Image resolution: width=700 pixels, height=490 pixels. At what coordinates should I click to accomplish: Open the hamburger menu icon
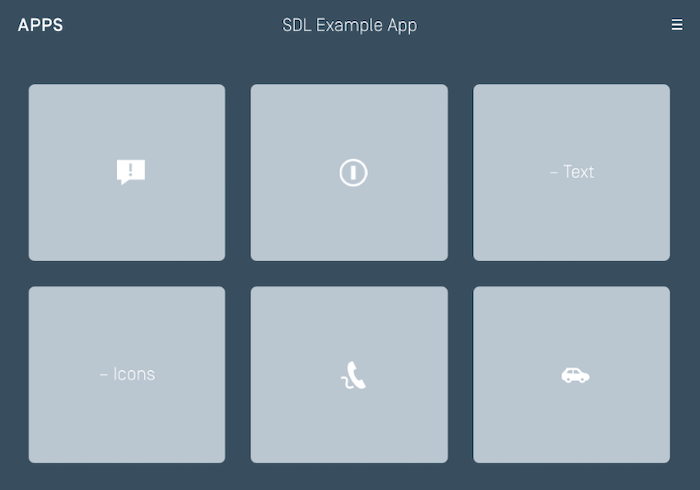(677, 25)
